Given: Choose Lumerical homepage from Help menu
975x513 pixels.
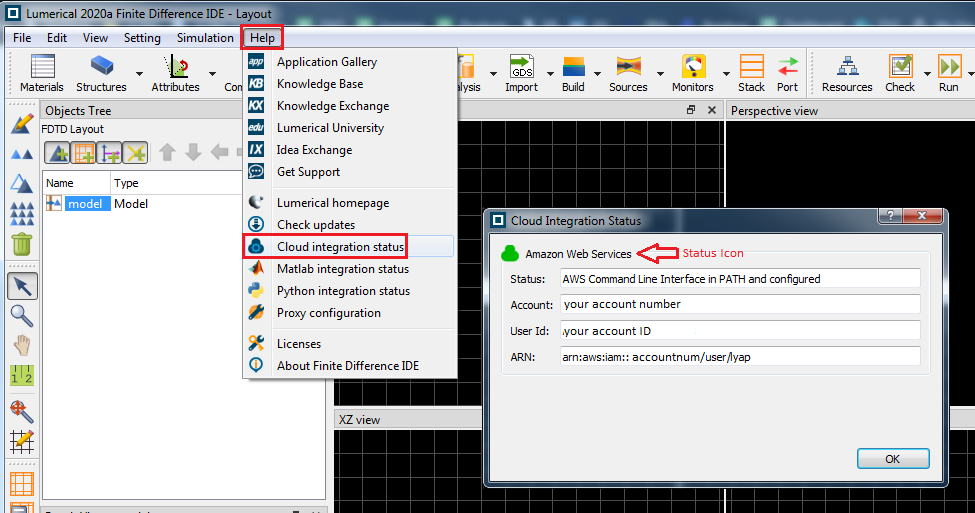Looking at the screenshot, I should coord(349,203).
